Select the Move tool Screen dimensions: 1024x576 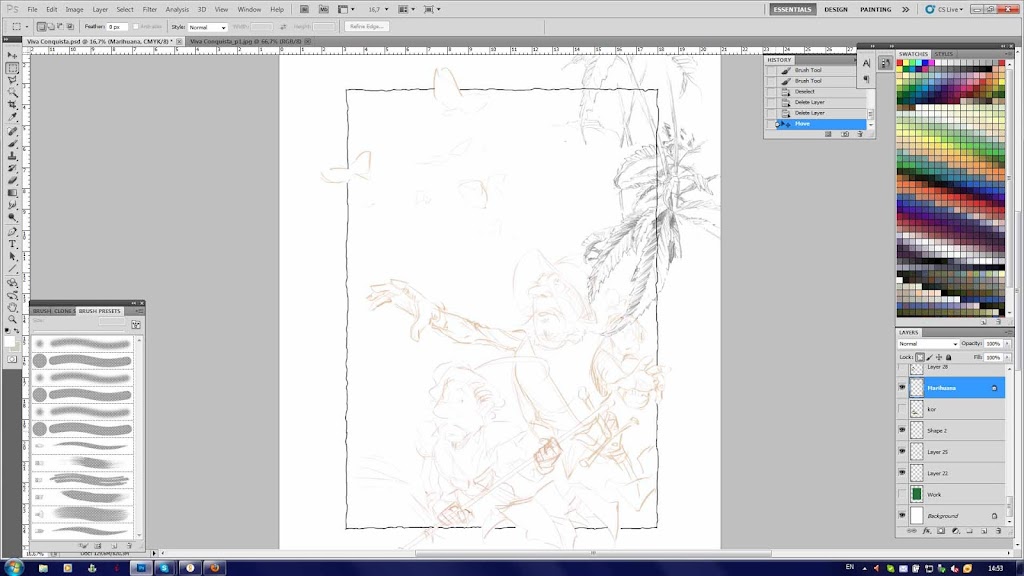coord(12,56)
